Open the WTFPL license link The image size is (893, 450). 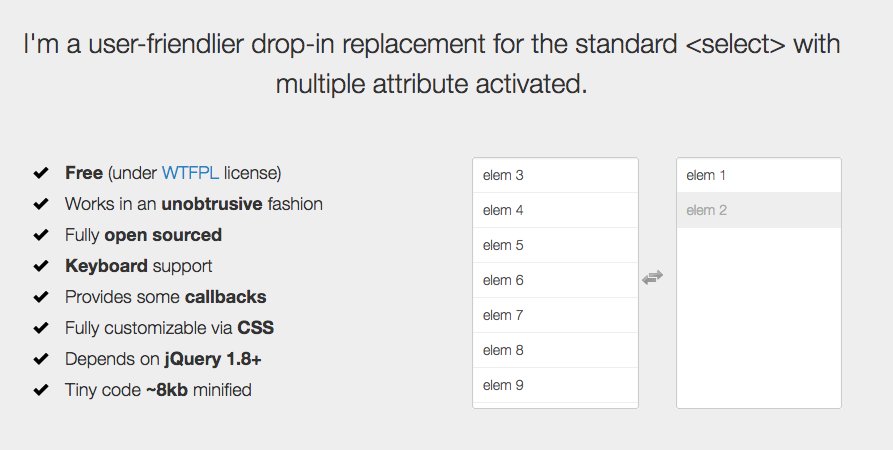point(190,173)
